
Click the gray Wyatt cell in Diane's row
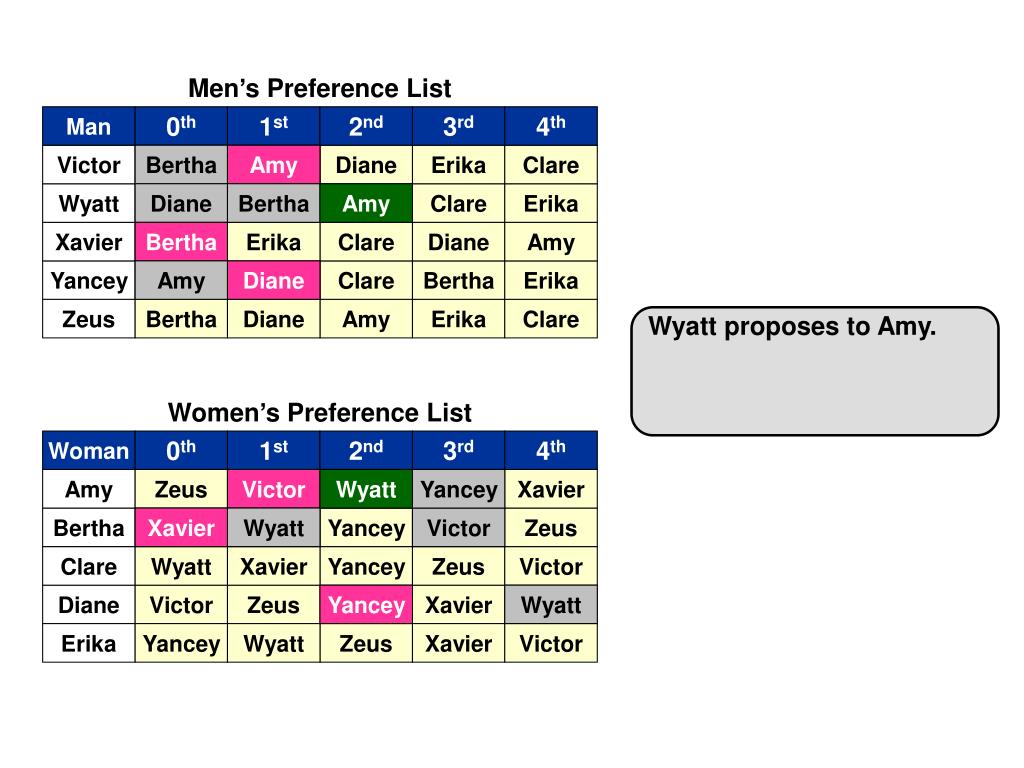click(551, 605)
